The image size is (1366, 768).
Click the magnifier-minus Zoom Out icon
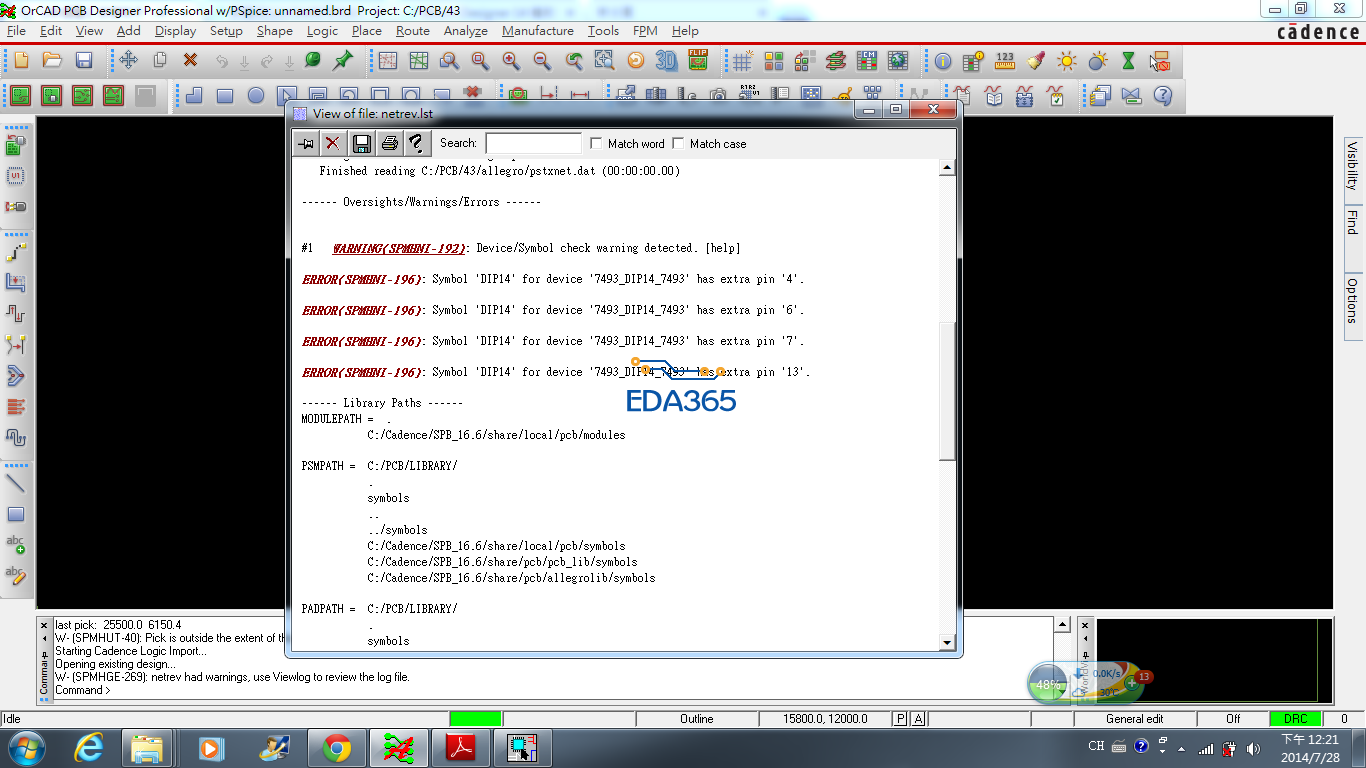click(x=542, y=60)
